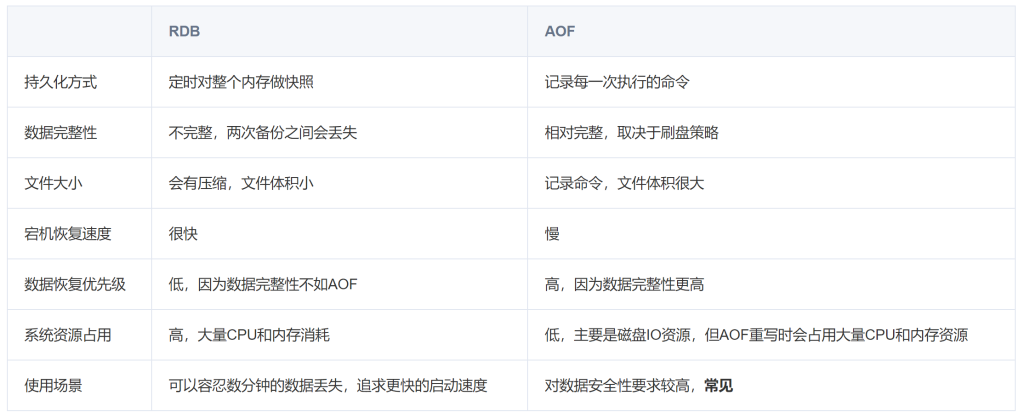The height and width of the screenshot is (418, 1024).
Task: Select the 系统资源占用 row label
Action: [x=67, y=335]
